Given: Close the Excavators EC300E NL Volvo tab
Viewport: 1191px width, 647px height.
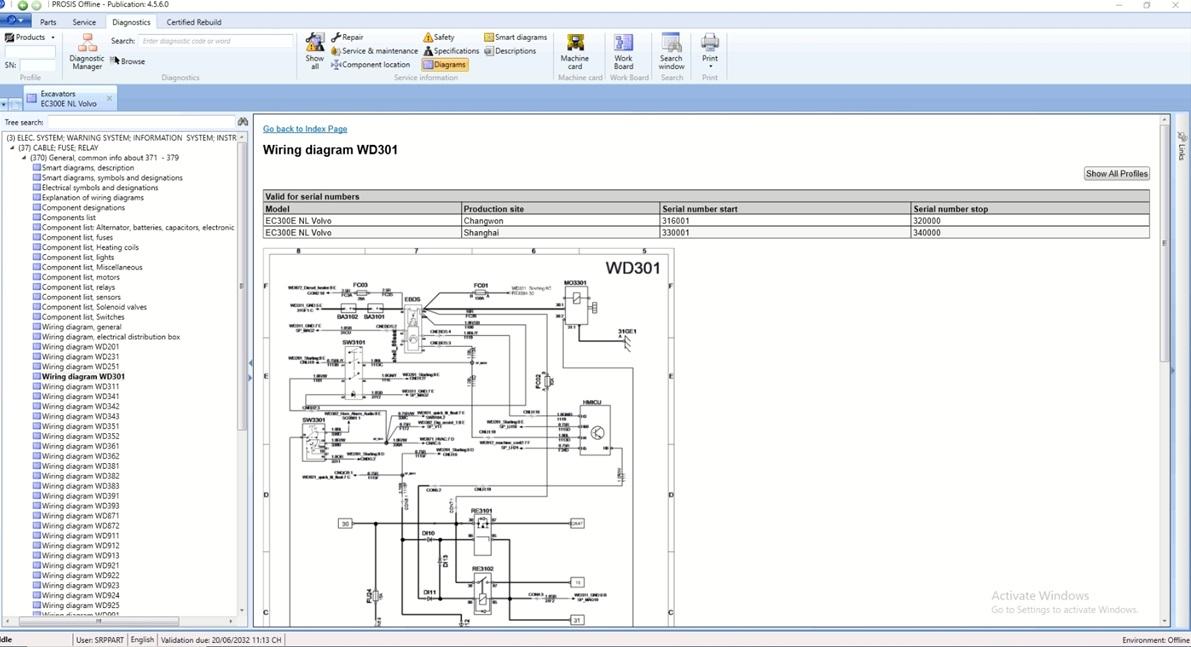Looking at the screenshot, I should (x=109, y=98).
